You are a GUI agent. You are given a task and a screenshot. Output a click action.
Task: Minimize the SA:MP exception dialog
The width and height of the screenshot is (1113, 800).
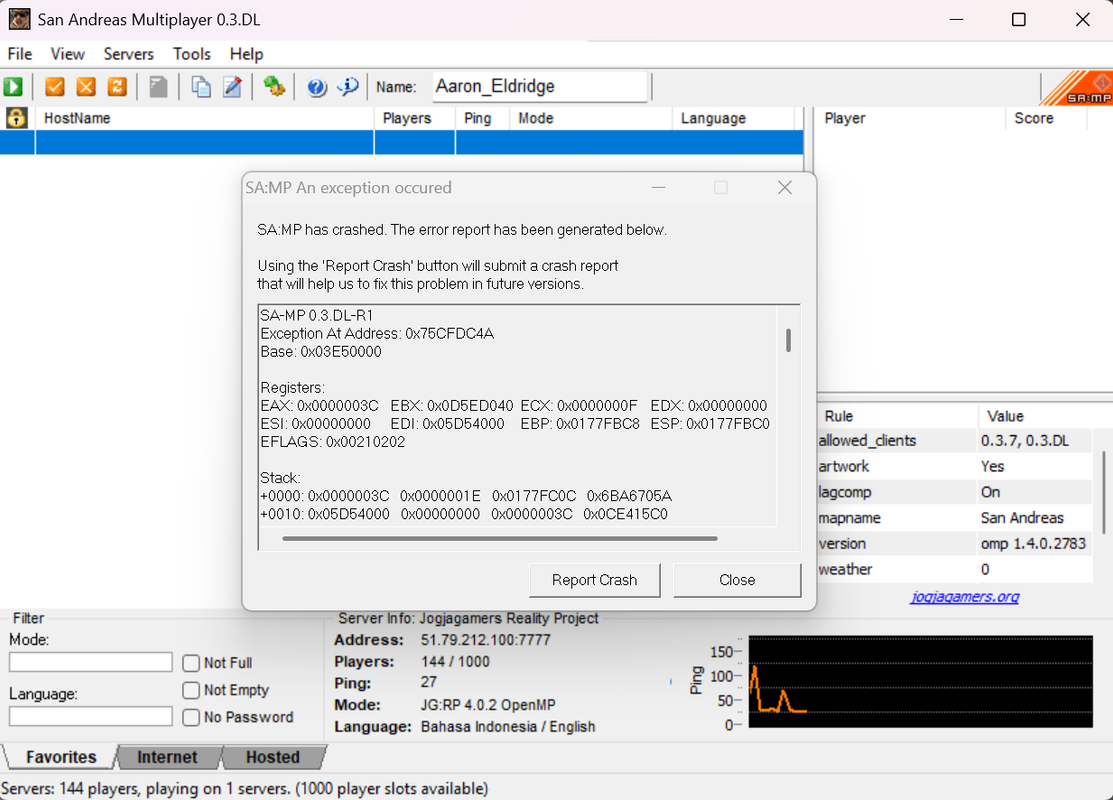pos(659,187)
